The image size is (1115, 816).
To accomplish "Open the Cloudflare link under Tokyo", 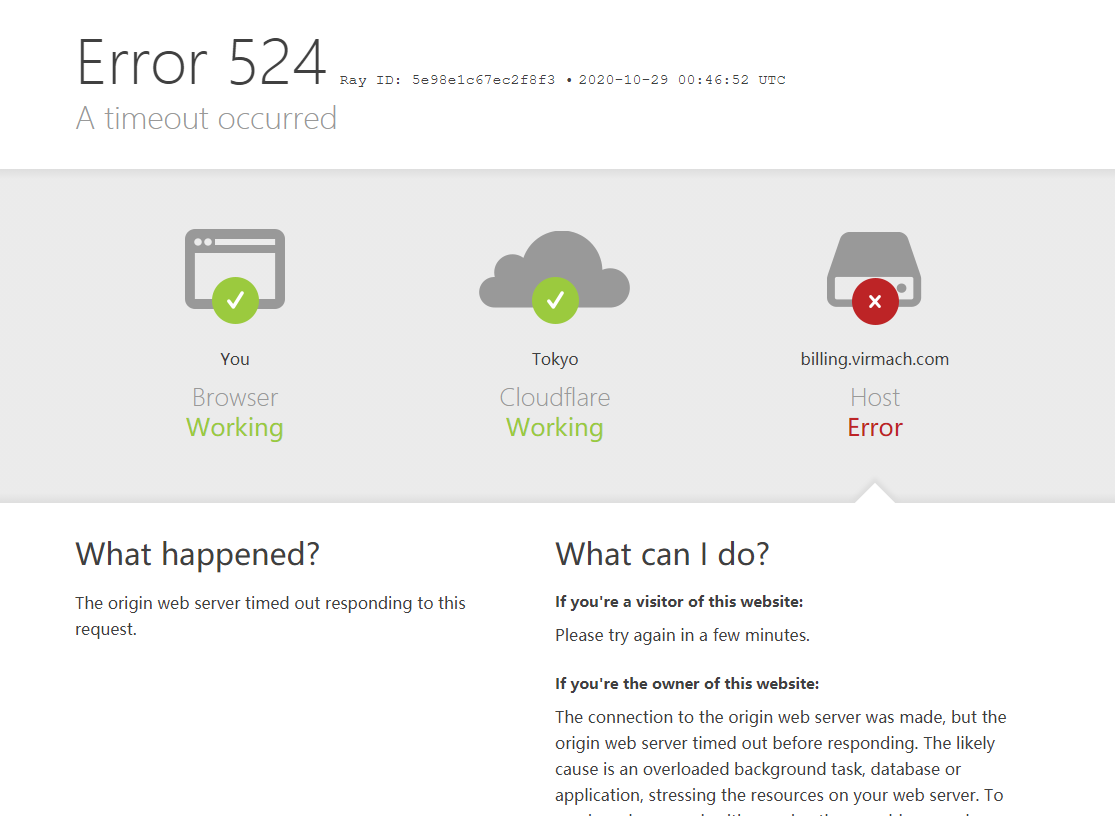I will coord(555,397).
